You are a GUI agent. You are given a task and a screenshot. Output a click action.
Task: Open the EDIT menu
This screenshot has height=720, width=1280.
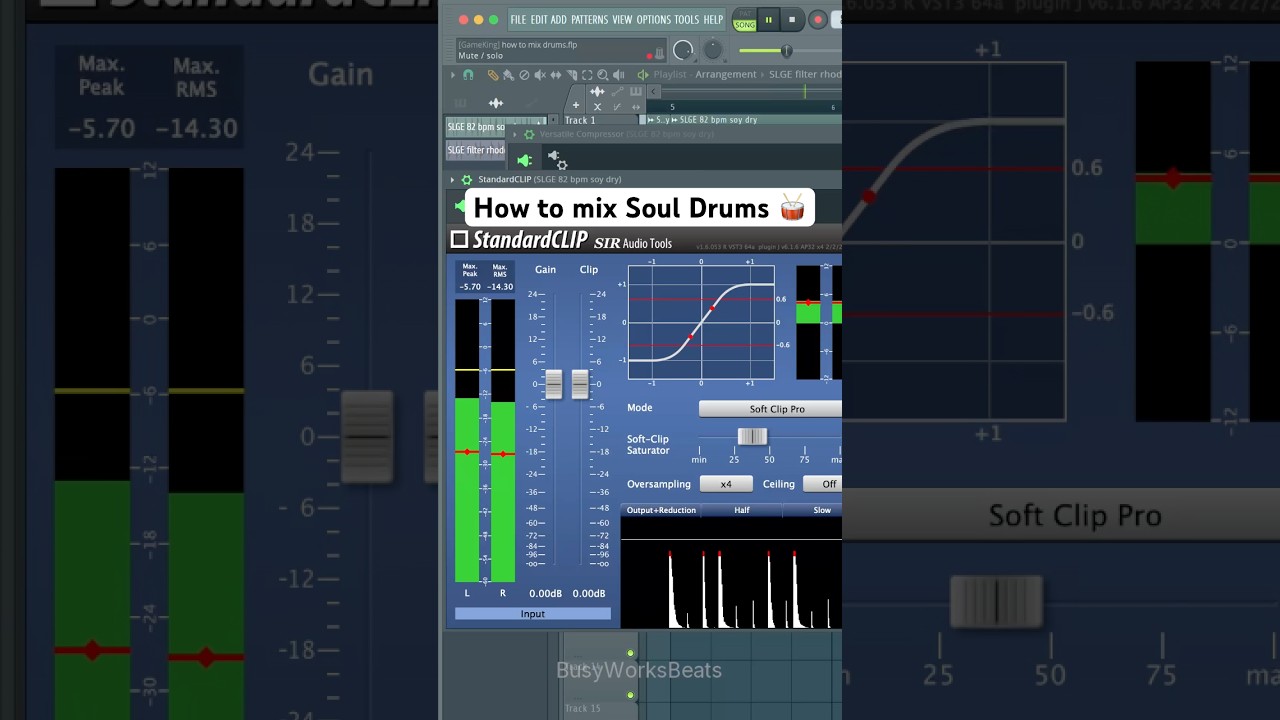tap(539, 20)
